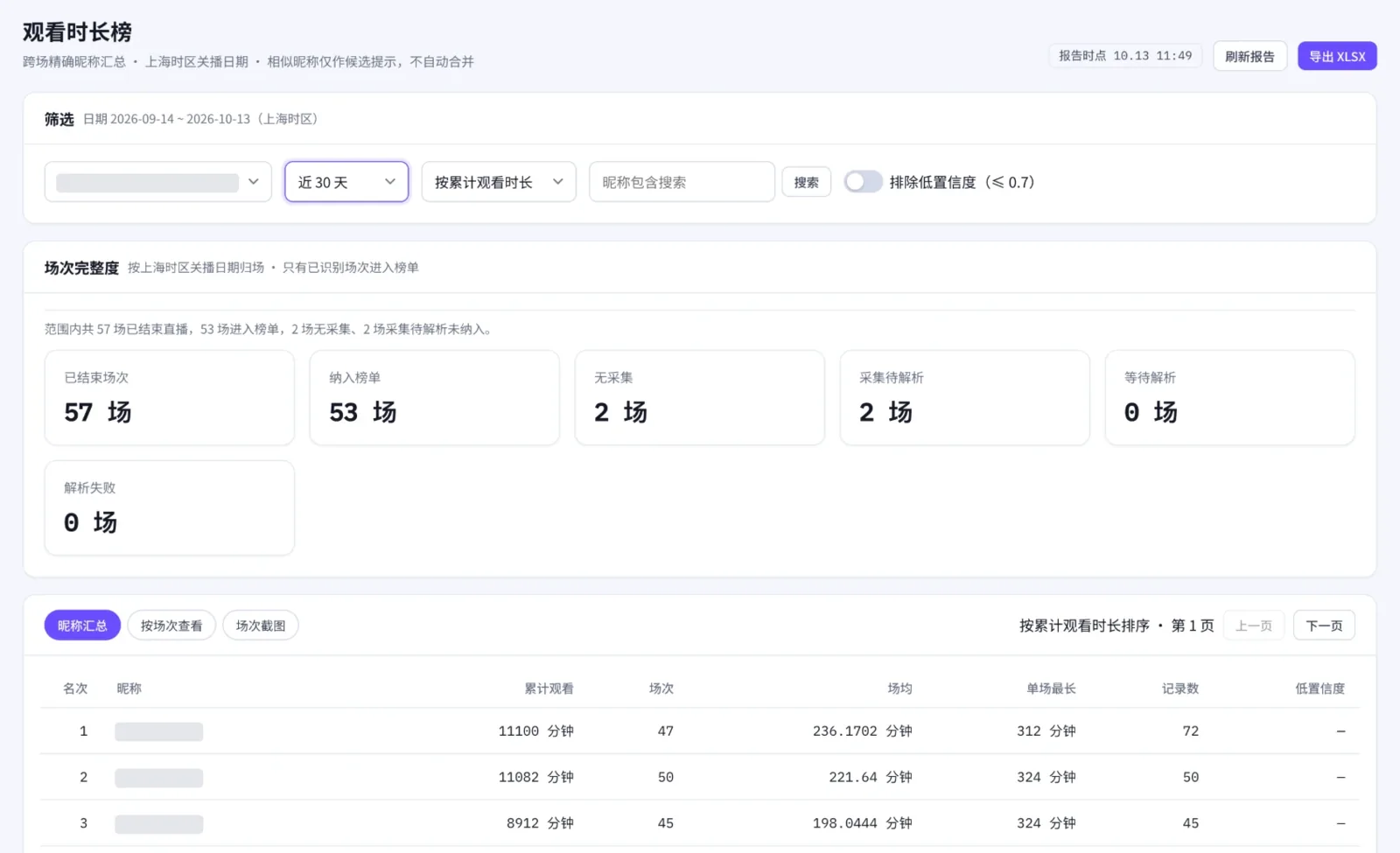Focus the 昵称包含搜索 input field
This screenshot has height=853, width=1400.
[x=682, y=182]
